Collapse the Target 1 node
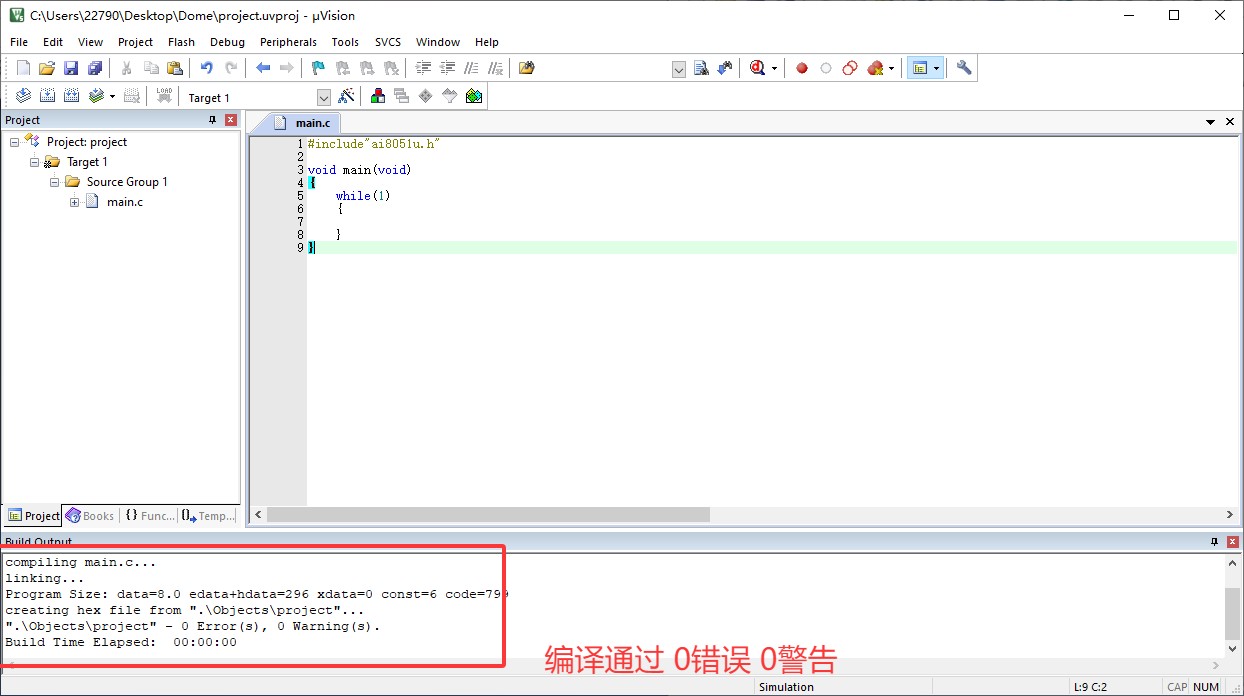Viewport: 1244px width, 696px height. coord(34,162)
